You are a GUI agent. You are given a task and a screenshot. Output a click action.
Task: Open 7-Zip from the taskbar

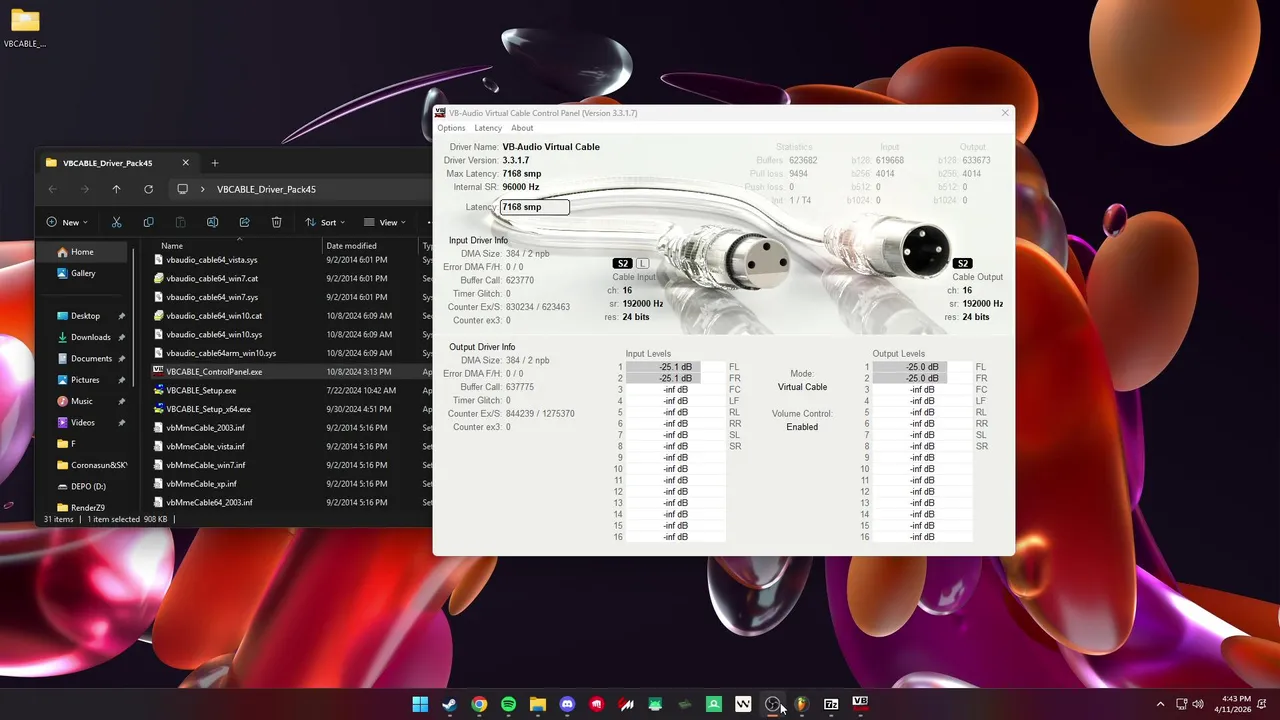click(830, 704)
